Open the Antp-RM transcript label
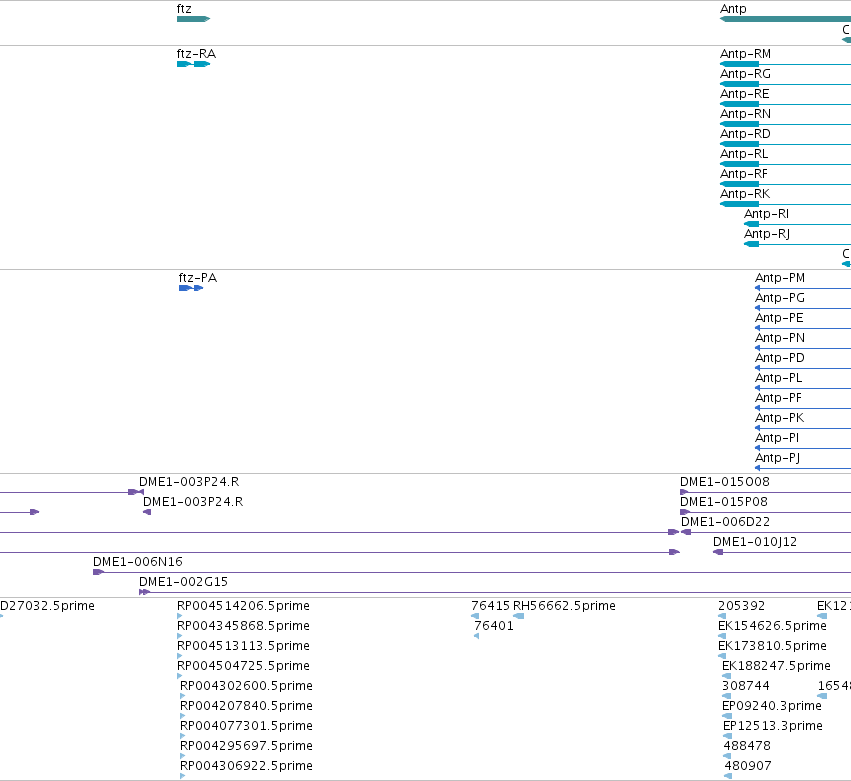This screenshot has width=851, height=781. tap(745, 54)
